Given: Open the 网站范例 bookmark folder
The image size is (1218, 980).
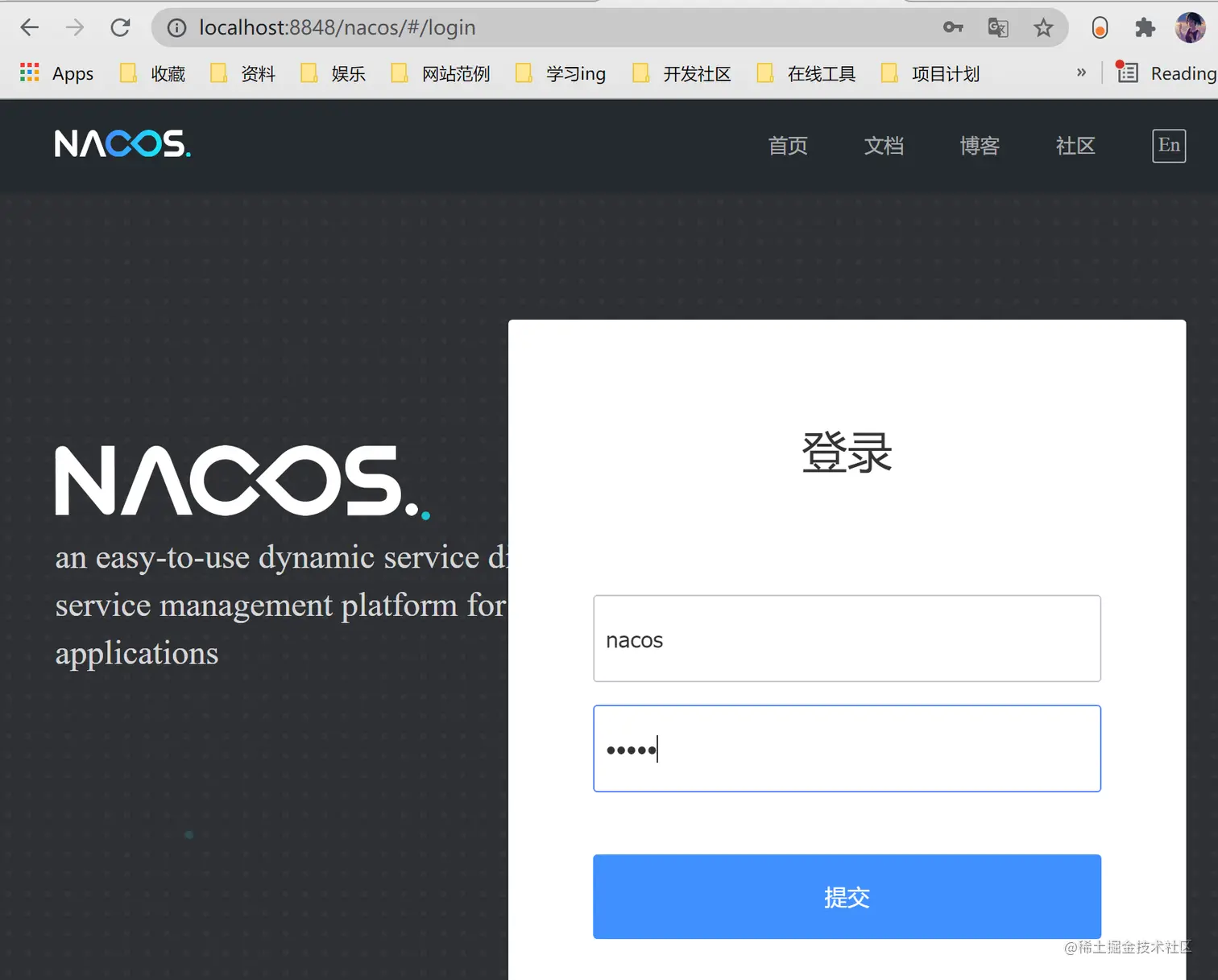Looking at the screenshot, I should (x=441, y=73).
